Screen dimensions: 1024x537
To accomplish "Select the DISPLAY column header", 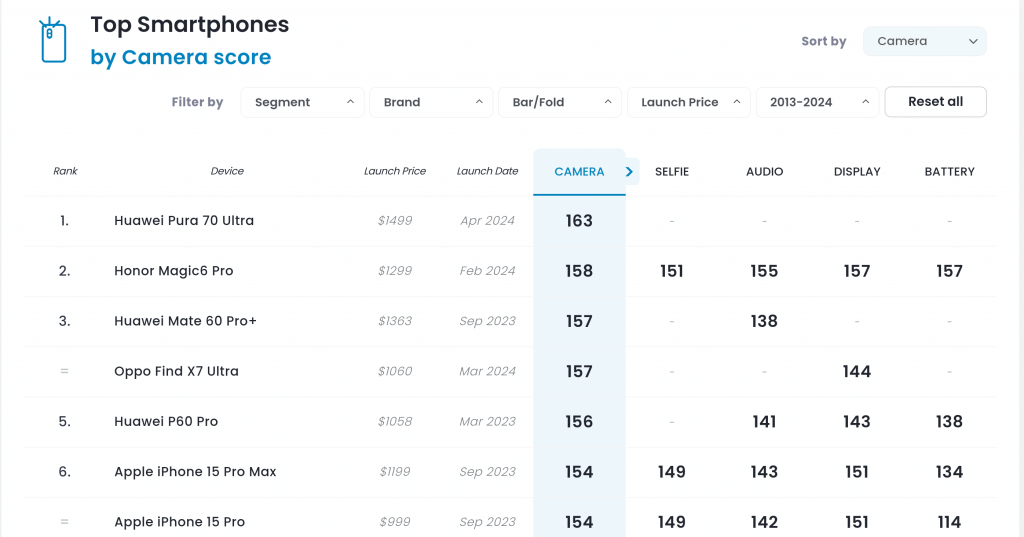I will tap(857, 172).
